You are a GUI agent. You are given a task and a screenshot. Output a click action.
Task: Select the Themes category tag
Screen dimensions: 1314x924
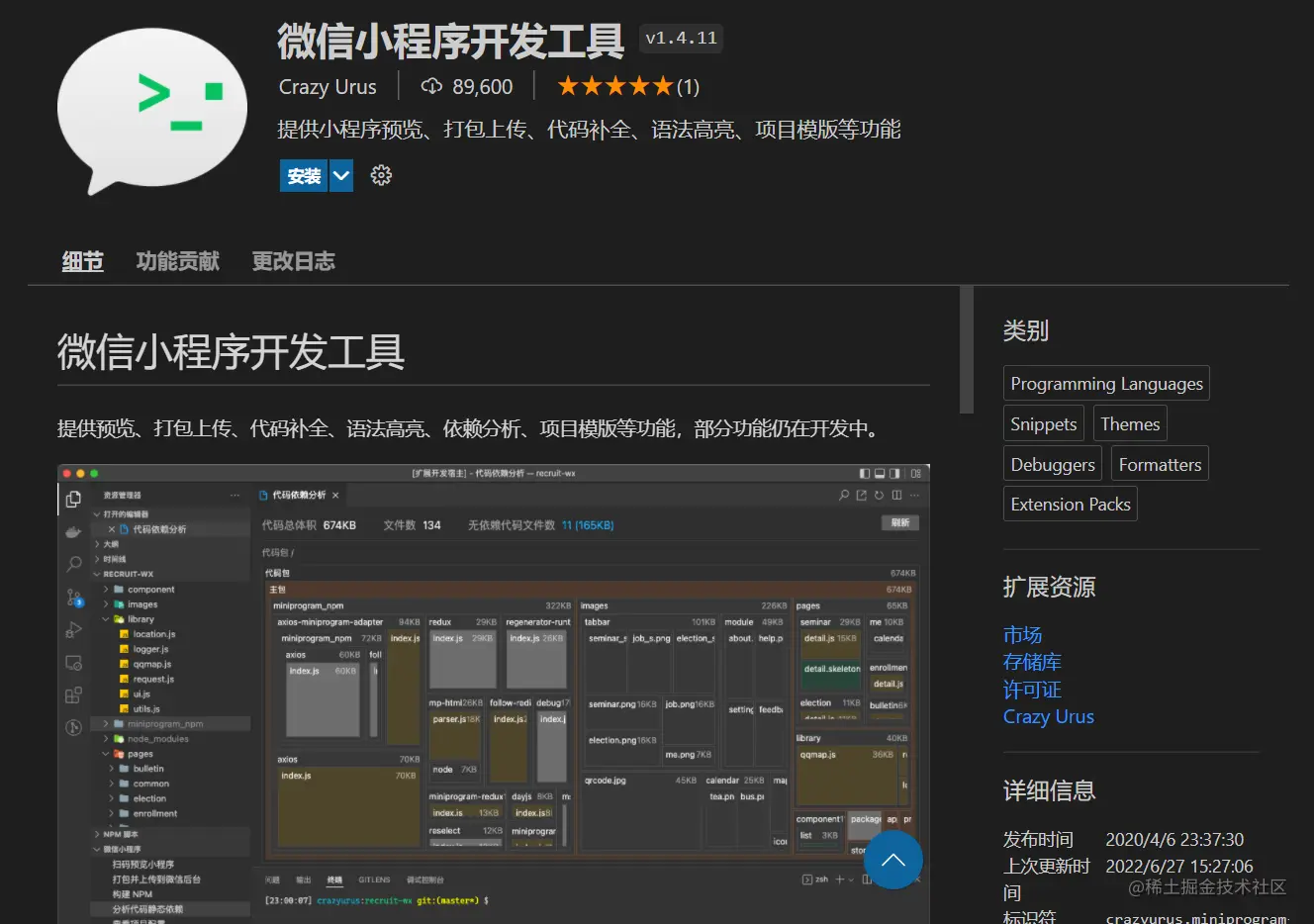[1130, 424]
